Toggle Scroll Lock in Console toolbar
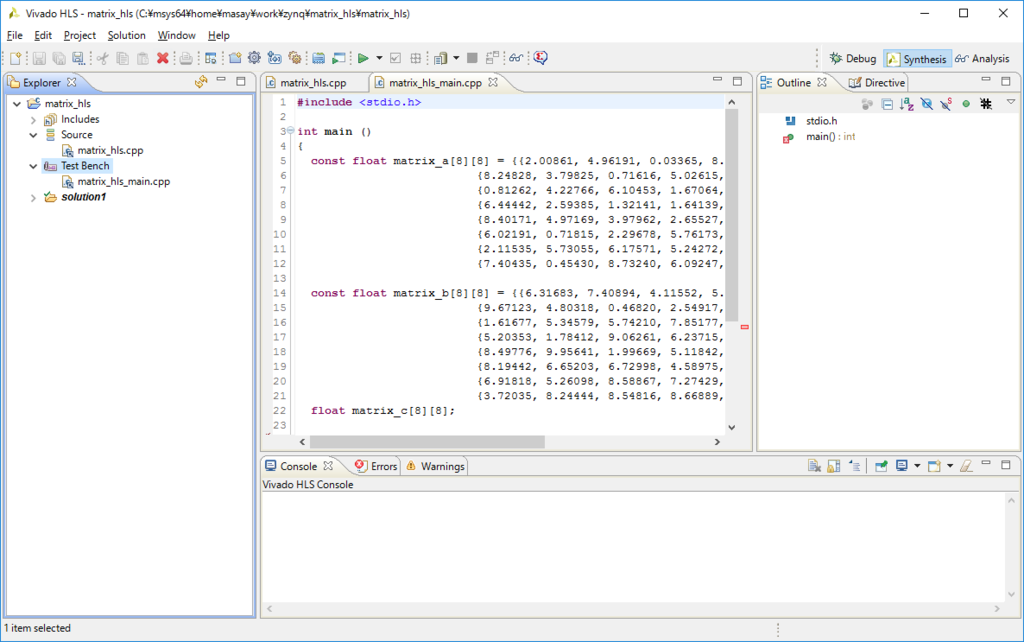The width and height of the screenshot is (1024, 642). pos(833,466)
